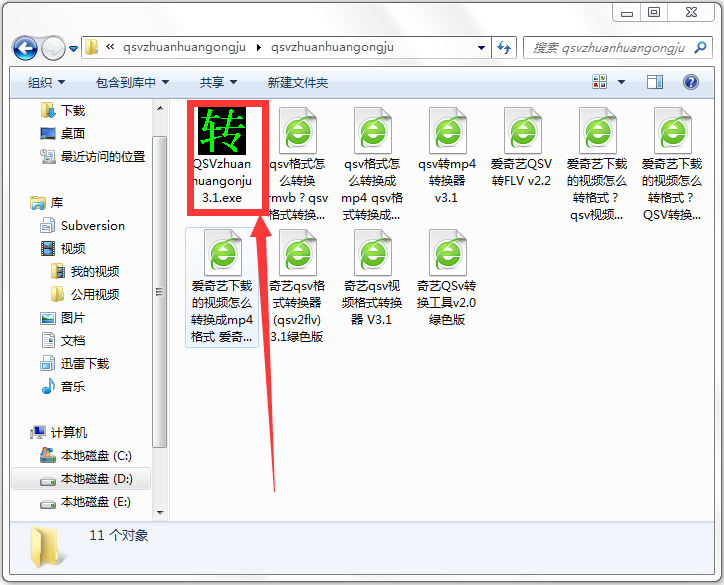Select the qsv转mp4转换器 v3.1 shortcut icon
The height and width of the screenshot is (585, 724).
(447, 131)
